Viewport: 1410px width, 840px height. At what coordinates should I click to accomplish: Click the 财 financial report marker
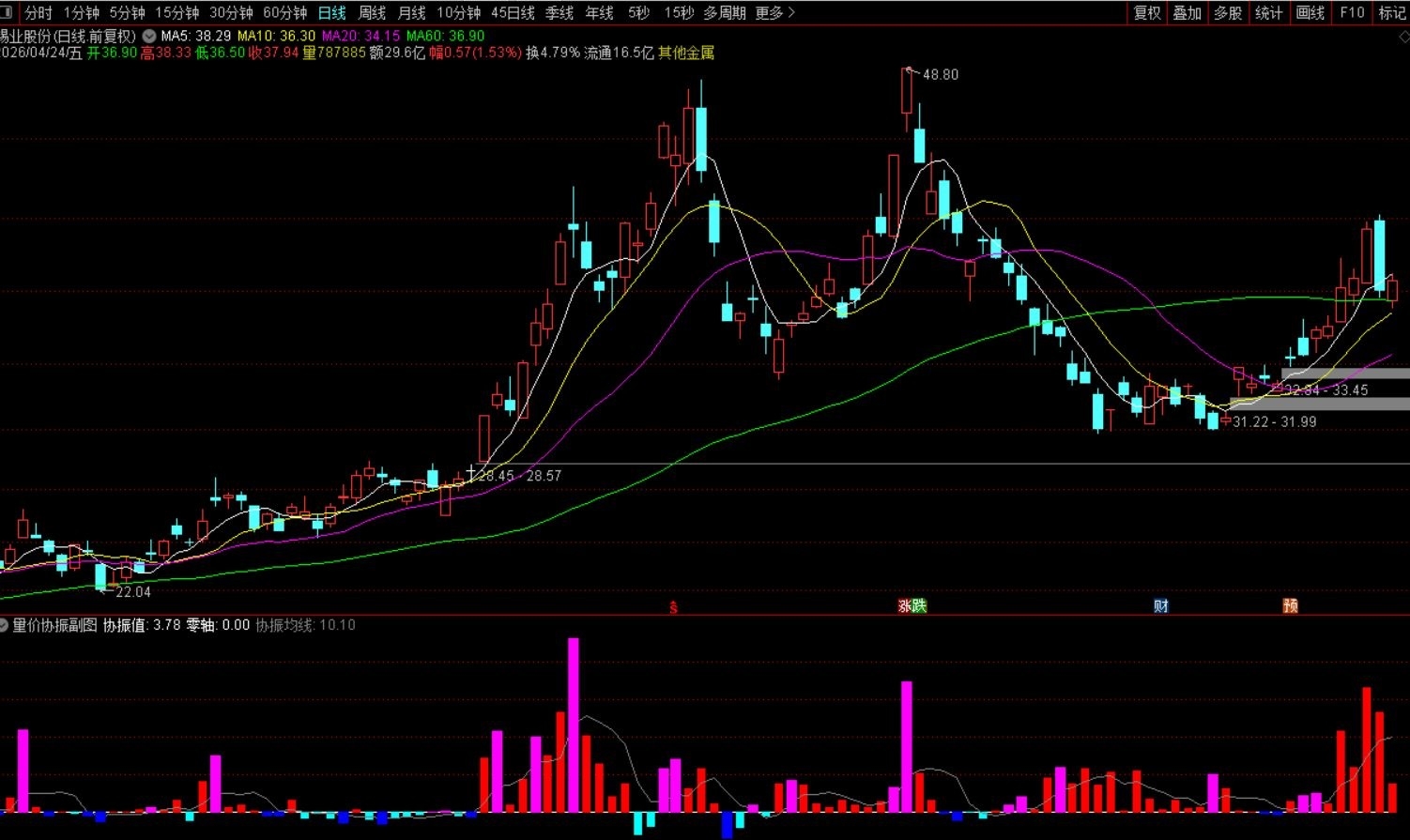1161,606
